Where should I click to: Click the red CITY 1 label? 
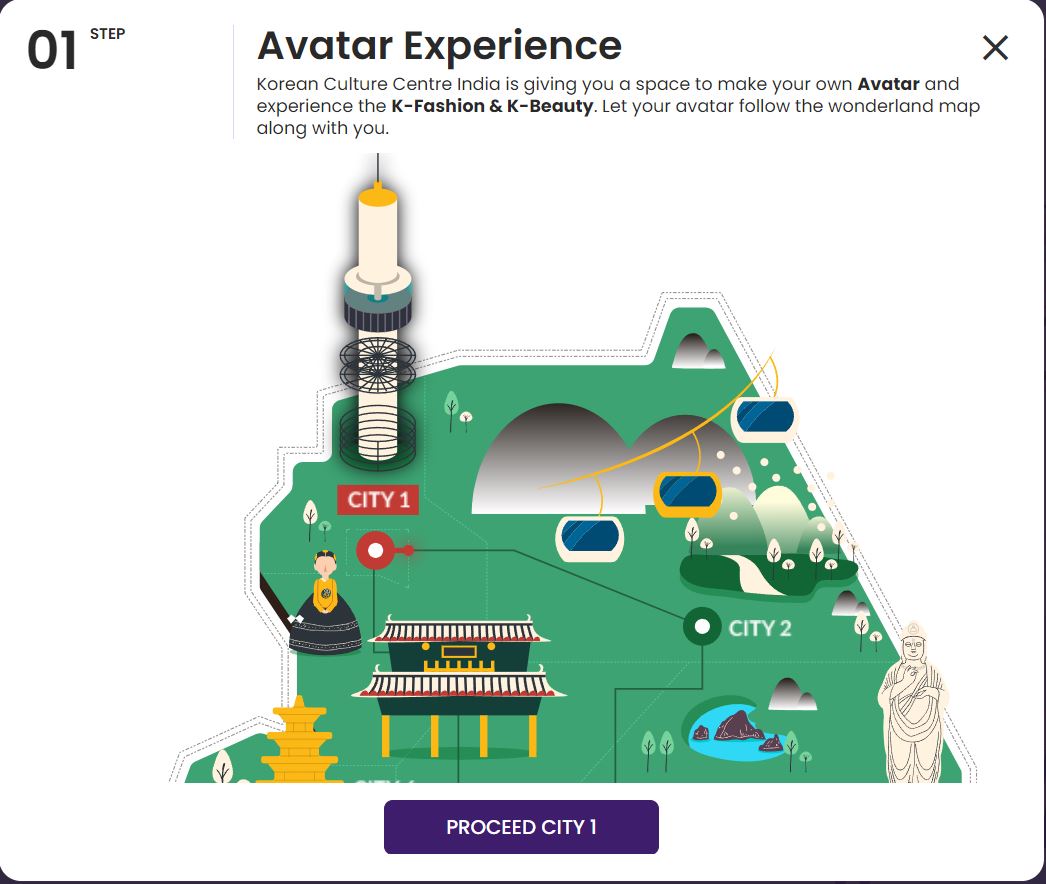coord(378,500)
